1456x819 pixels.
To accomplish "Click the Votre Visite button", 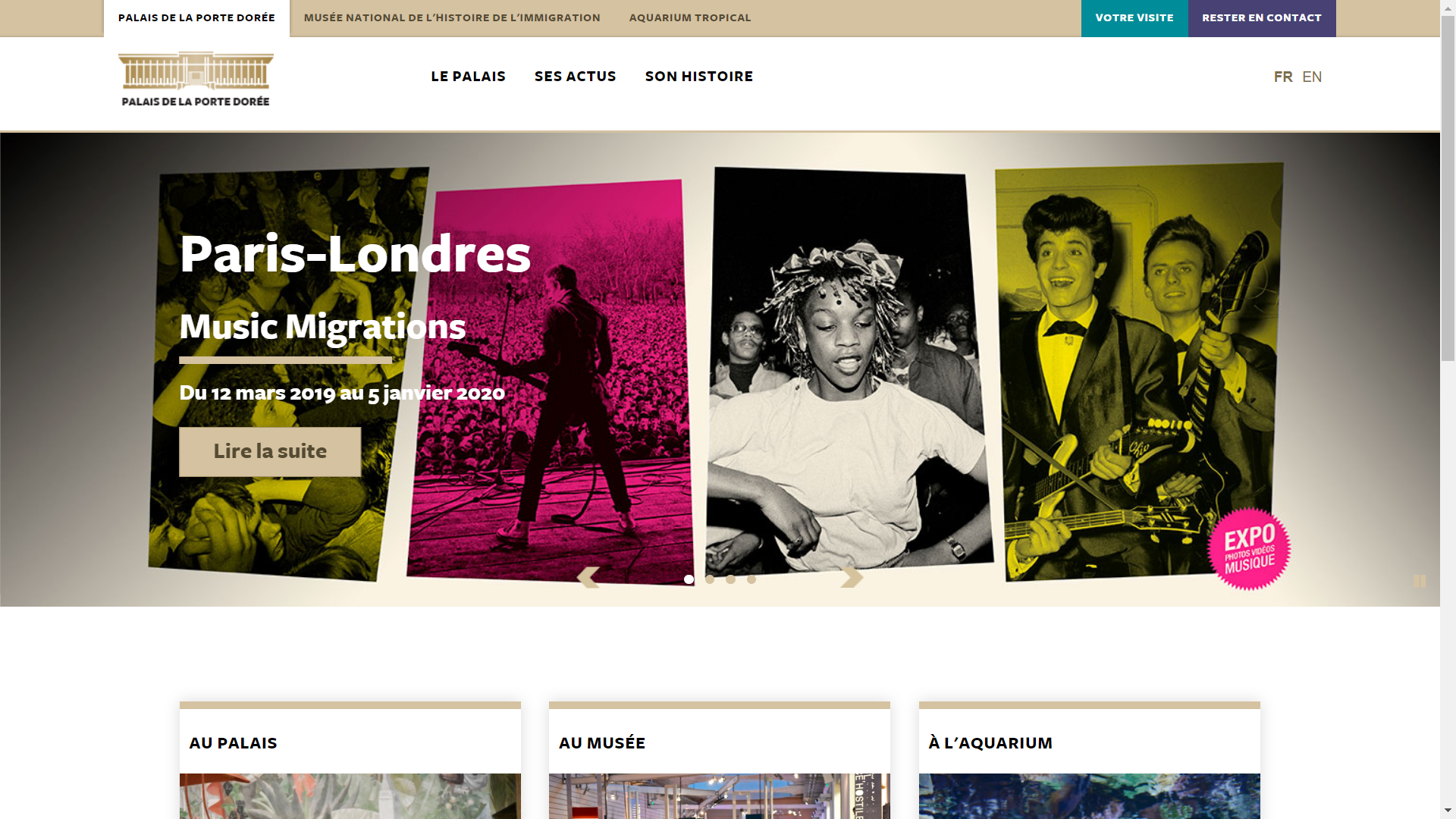I will pyautogui.click(x=1134, y=18).
